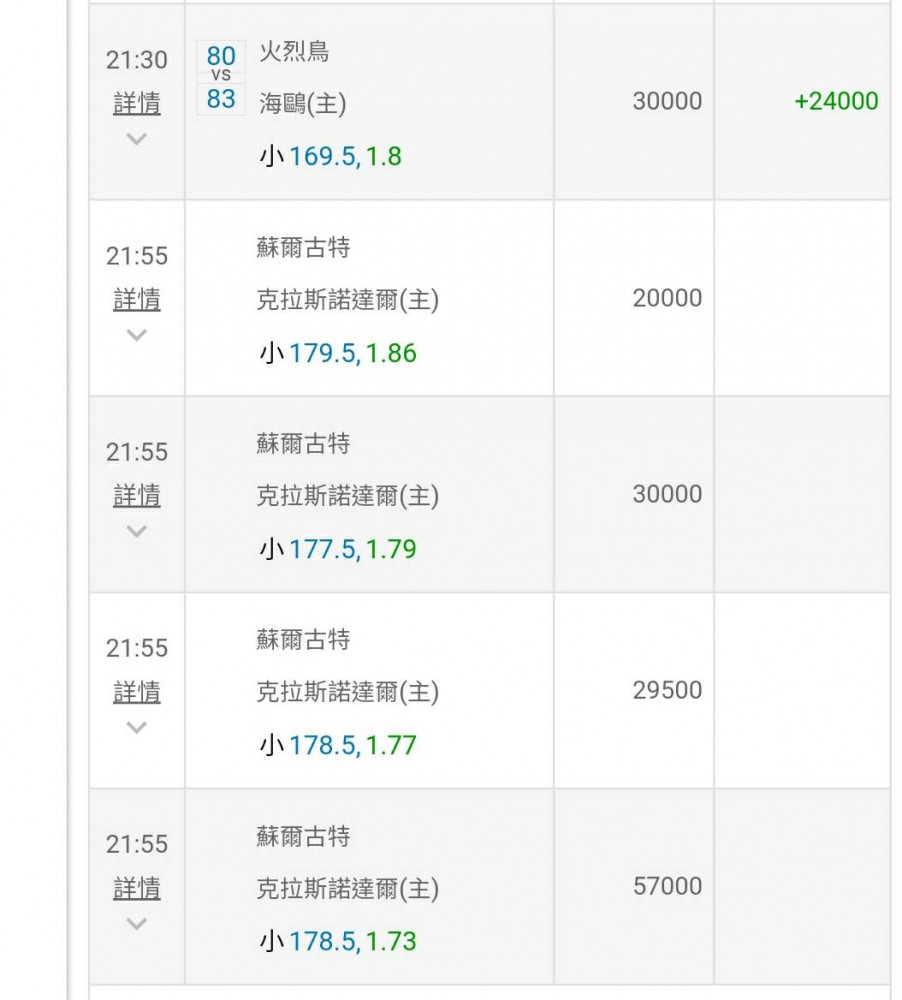The width and height of the screenshot is (902, 1000).
Task: Expand chevron of 小 179.5, 1.86 bet row
Action: (x=137, y=335)
